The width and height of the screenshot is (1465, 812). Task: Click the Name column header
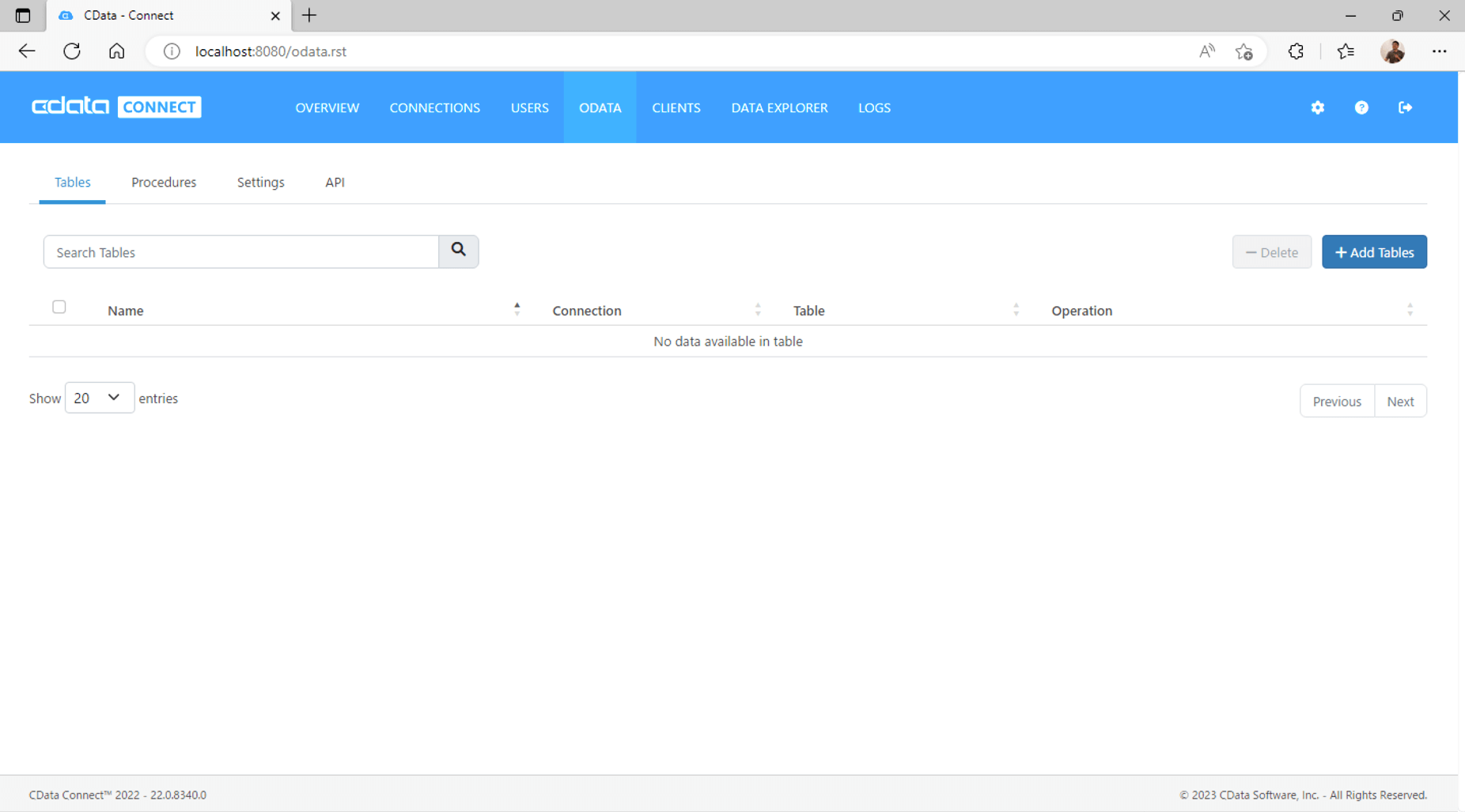[126, 311]
